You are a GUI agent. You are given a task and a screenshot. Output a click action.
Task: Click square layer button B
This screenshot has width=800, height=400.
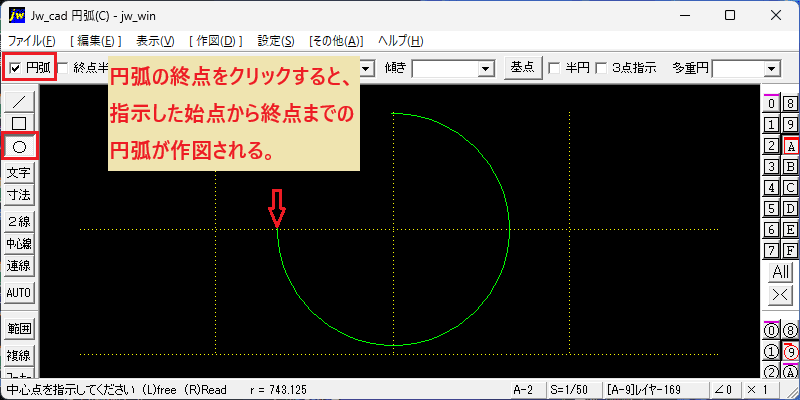coord(790,167)
